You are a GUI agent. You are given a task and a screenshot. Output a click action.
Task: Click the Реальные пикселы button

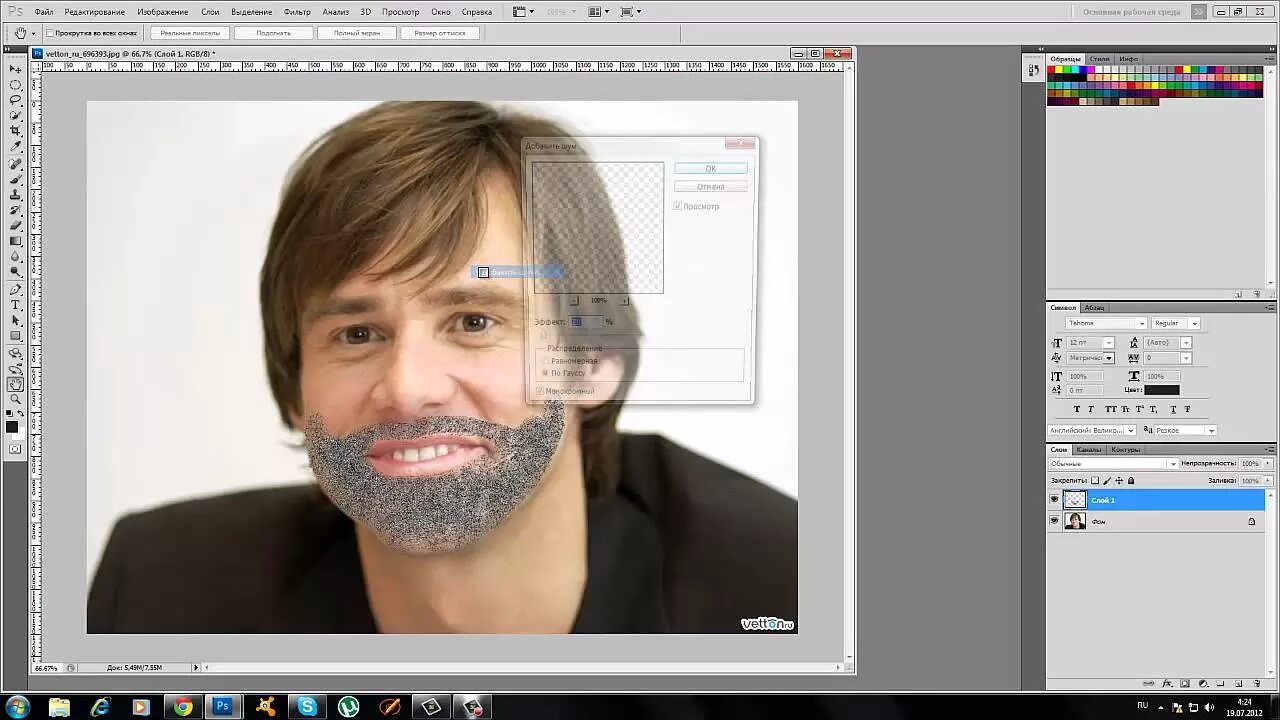click(x=190, y=33)
